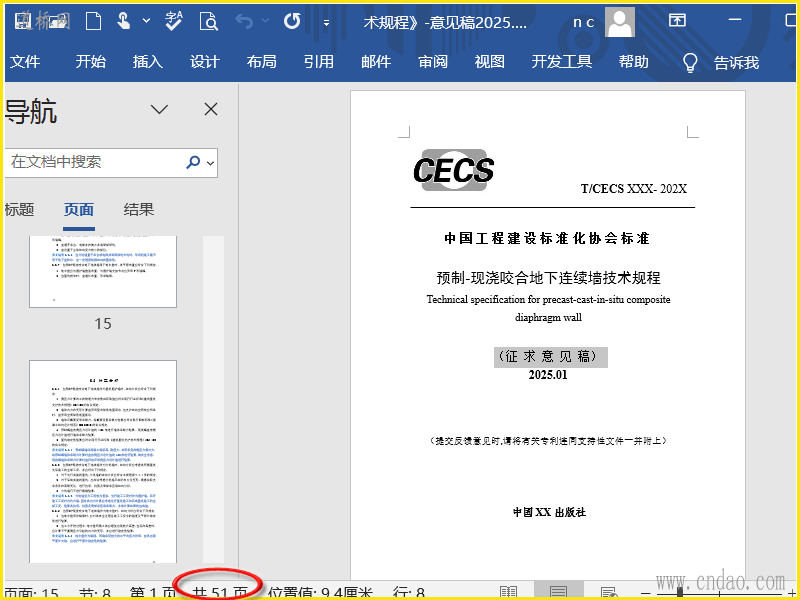800x600 pixels.
Task: Click the title 预制-现浇咬合地下连续墙技术规程
Action: [548, 278]
